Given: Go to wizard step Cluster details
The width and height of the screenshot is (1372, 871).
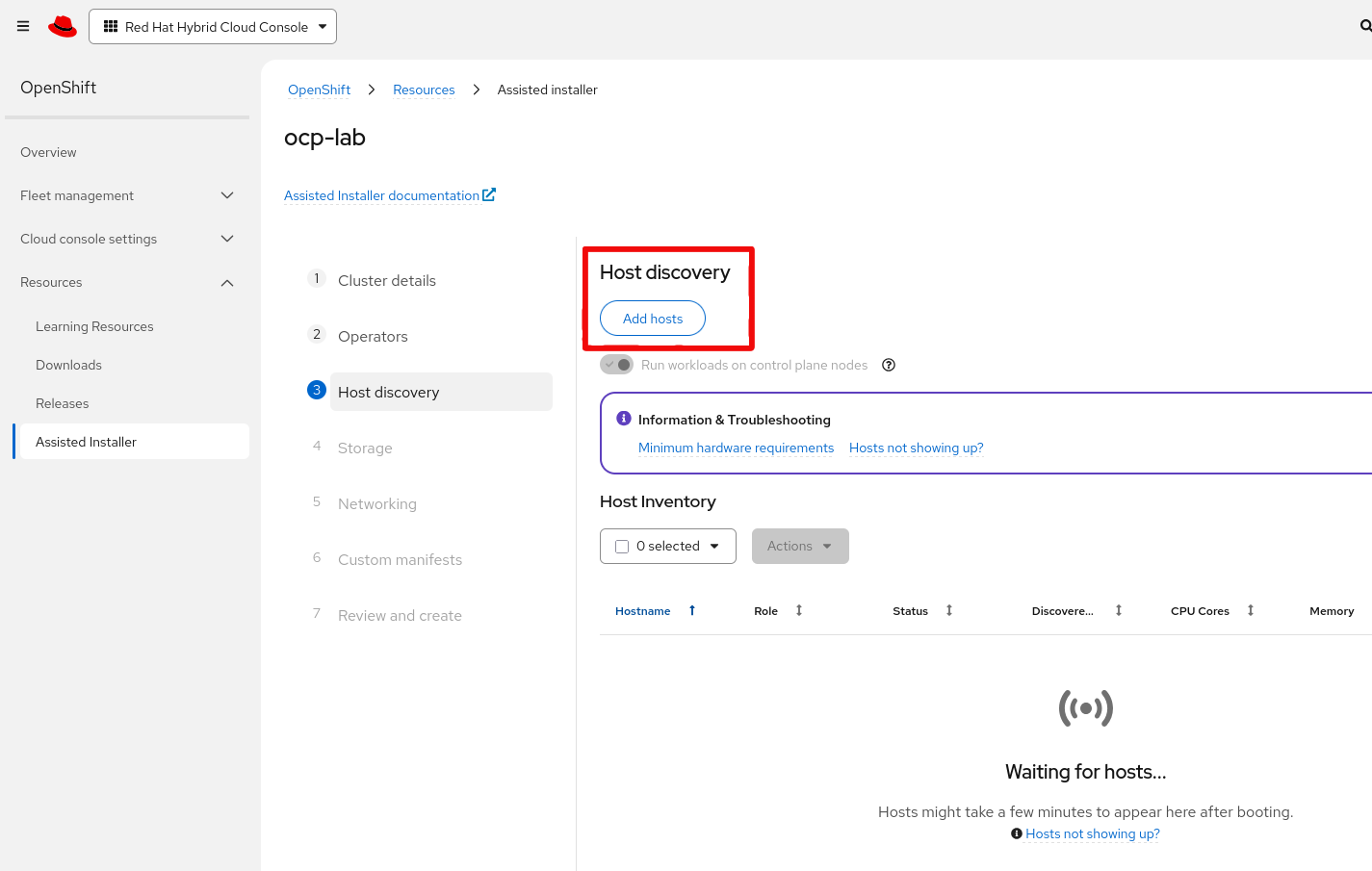Looking at the screenshot, I should point(387,280).
